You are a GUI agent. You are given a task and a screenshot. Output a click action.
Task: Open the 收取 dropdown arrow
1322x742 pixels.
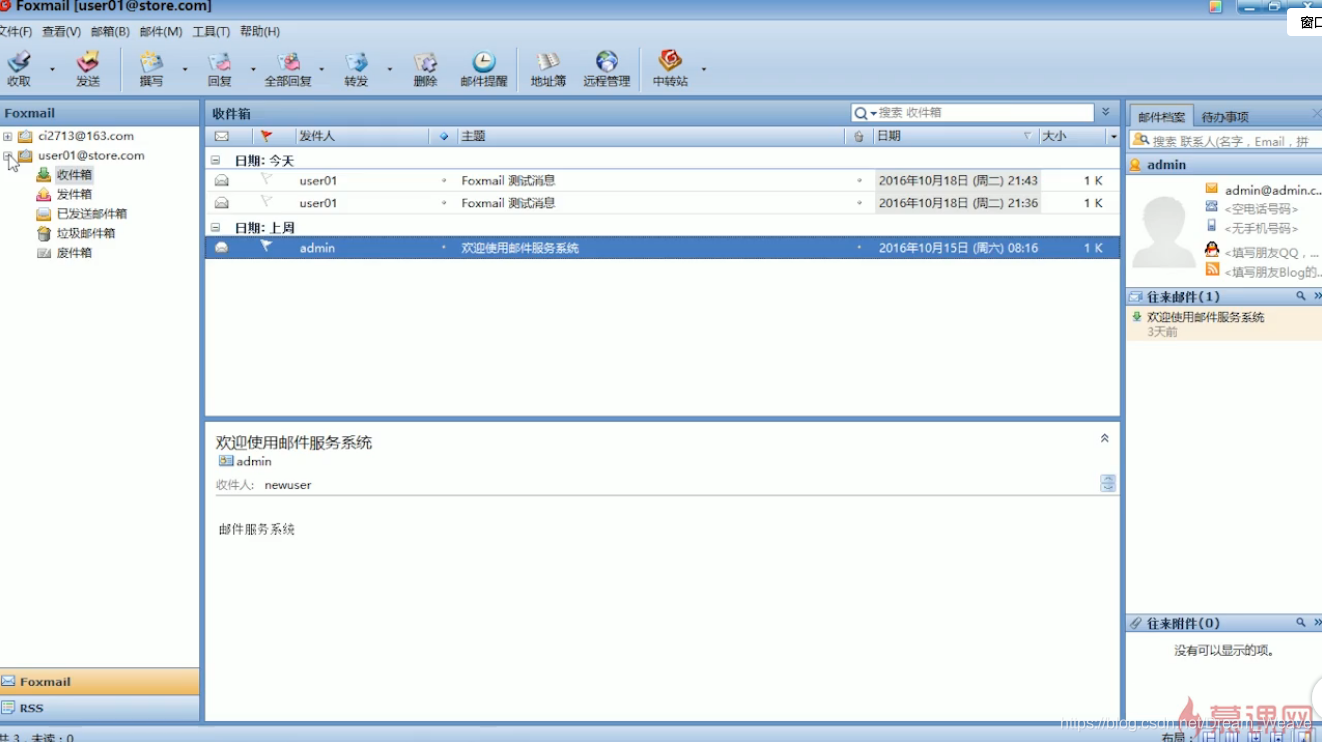[53, 69]
